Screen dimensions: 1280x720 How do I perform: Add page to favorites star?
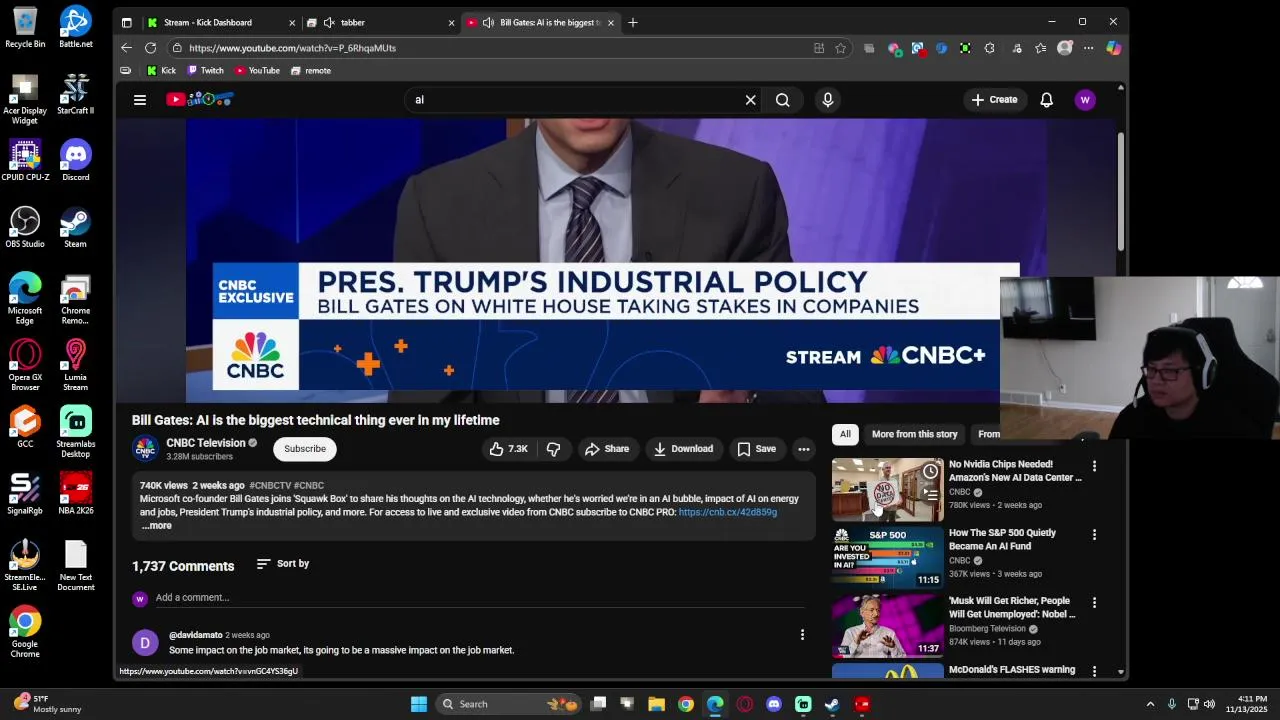(841, 48)
